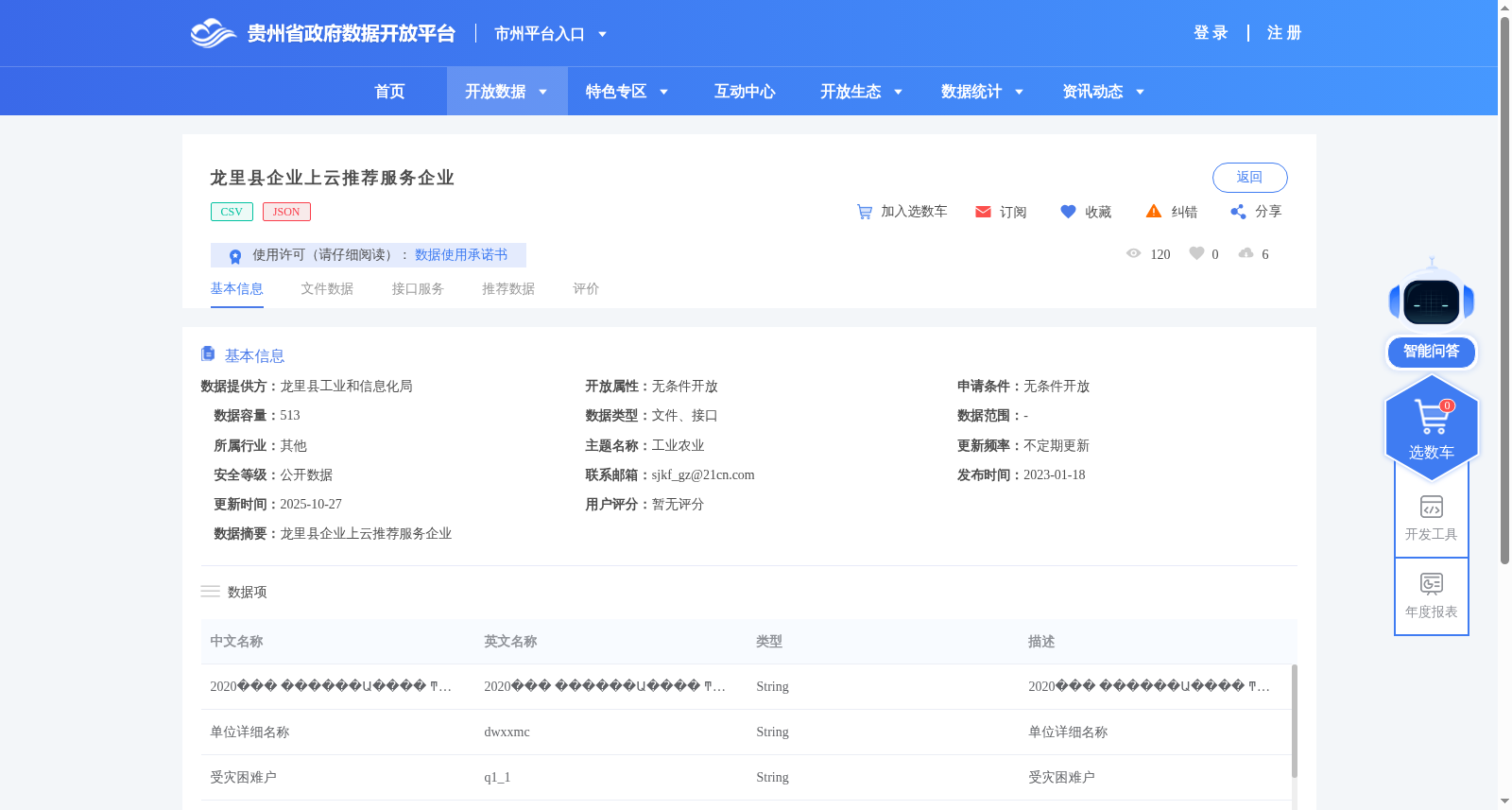Click 注册 link

pos(1284,33)
